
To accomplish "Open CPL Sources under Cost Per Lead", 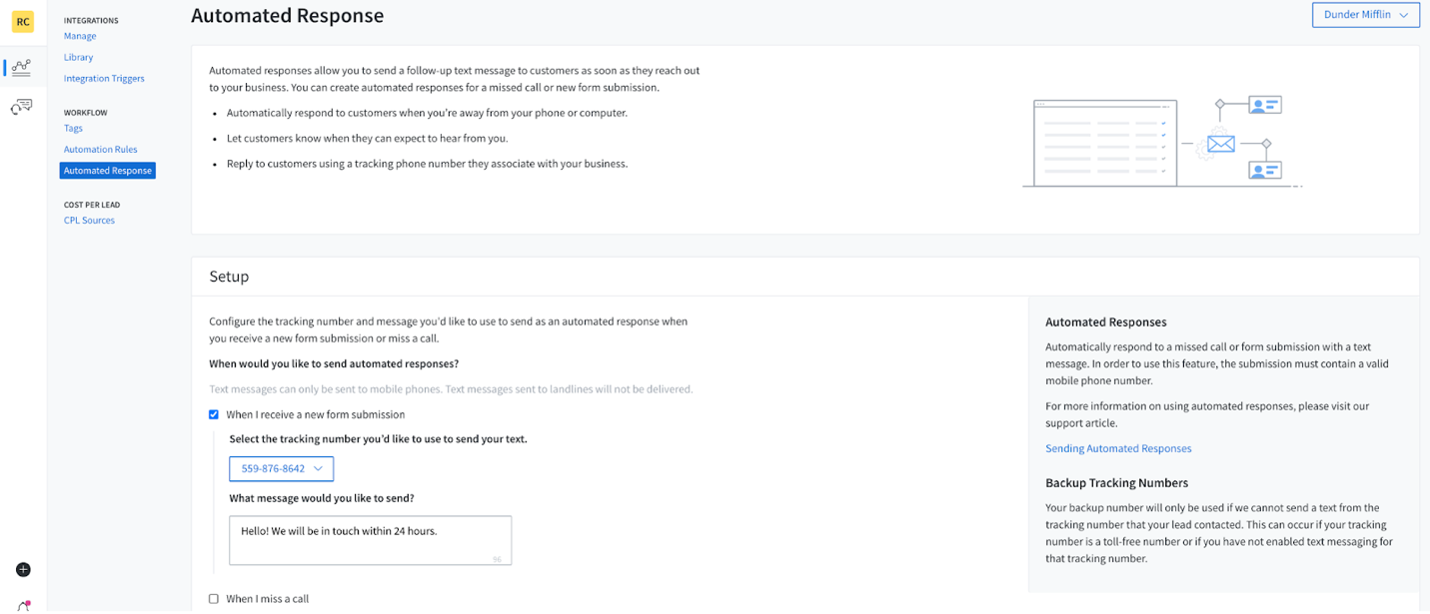I will coord(89,220).
